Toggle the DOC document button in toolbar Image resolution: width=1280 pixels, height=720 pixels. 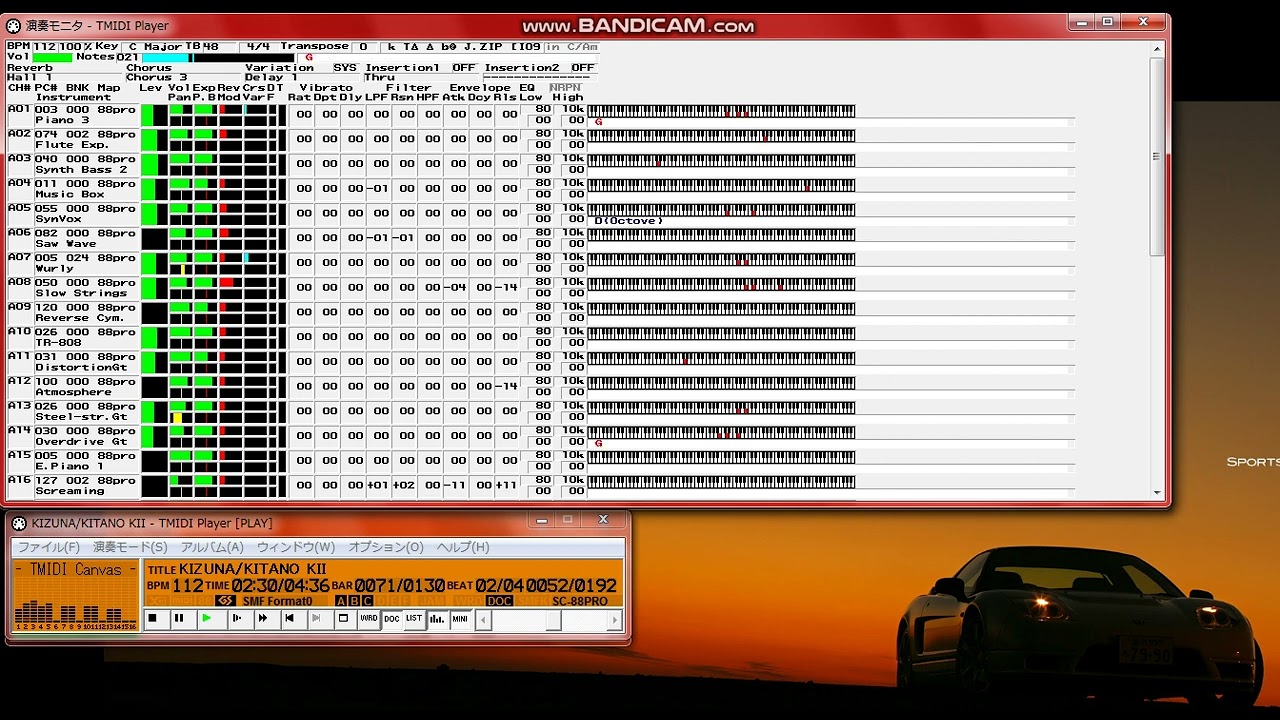392,619
